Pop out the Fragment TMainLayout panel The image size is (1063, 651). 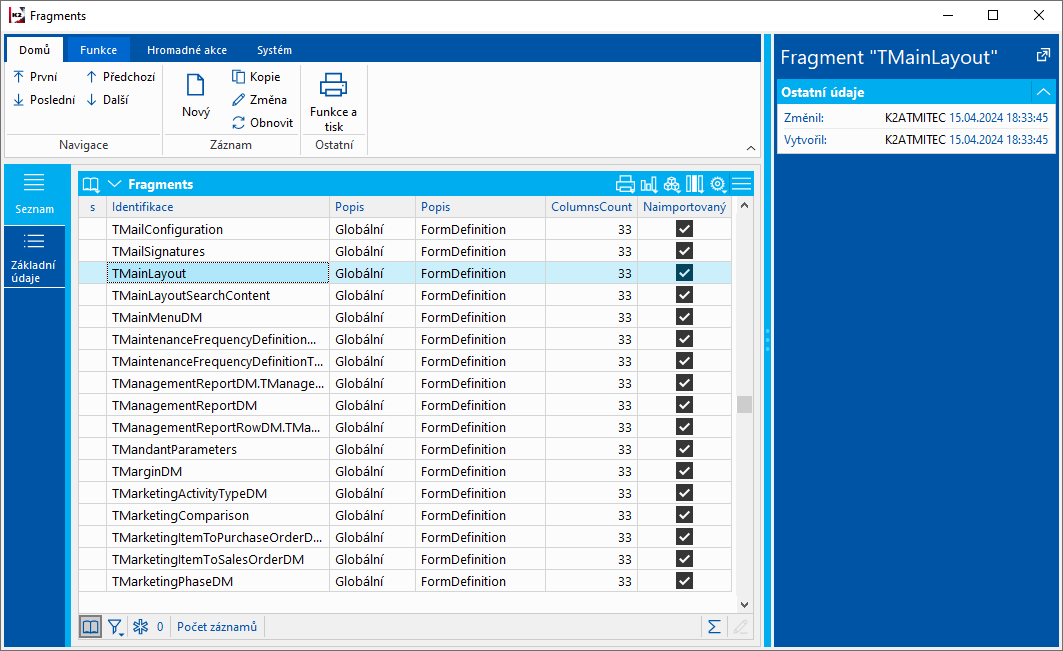[1043, 56]
